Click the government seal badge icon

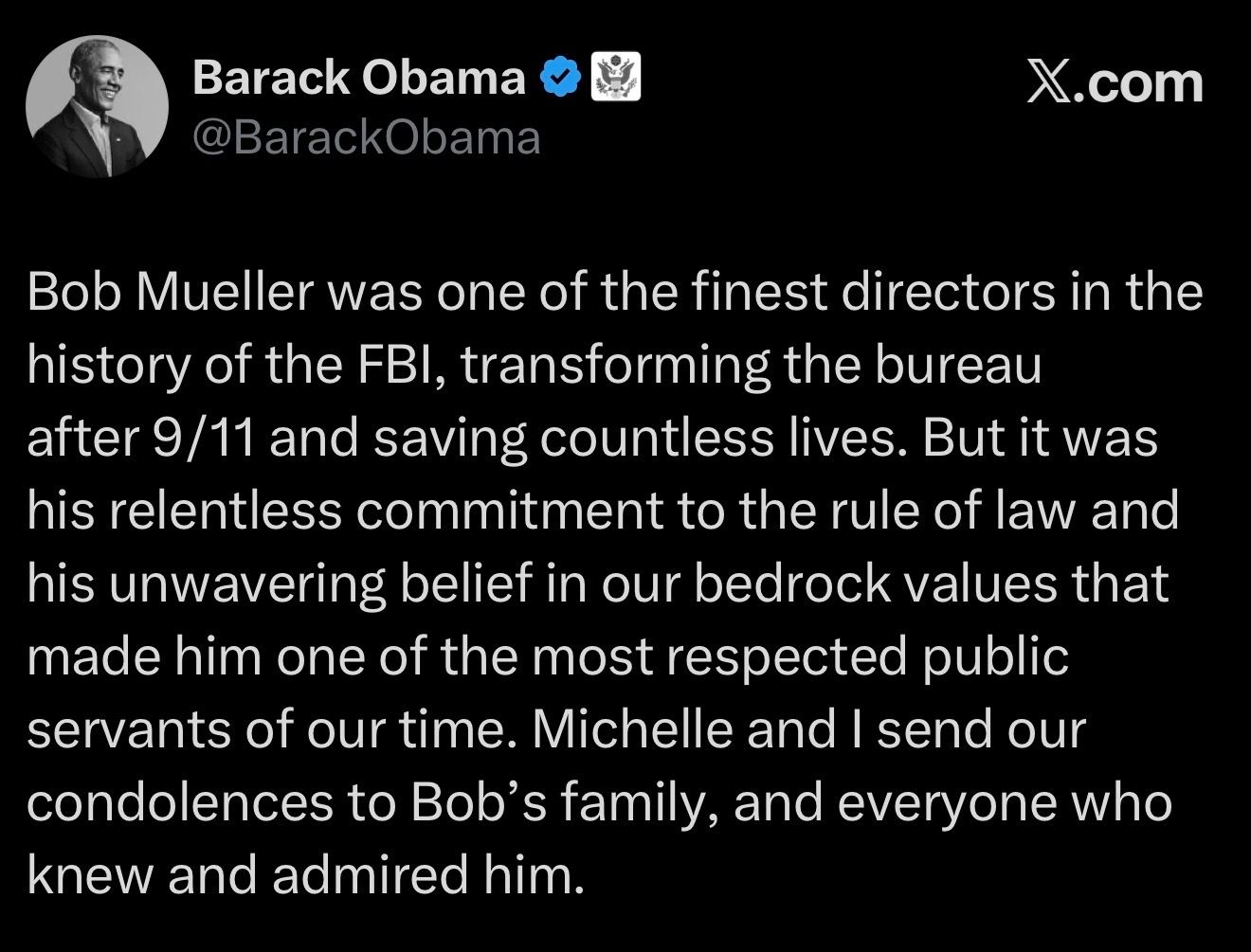(616, 78)
